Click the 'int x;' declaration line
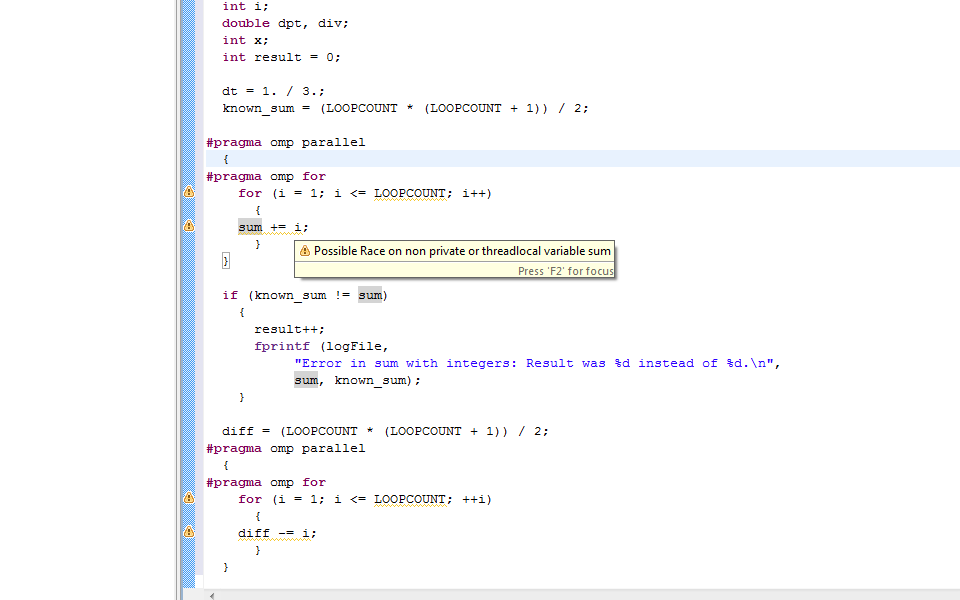 point(246,40)
